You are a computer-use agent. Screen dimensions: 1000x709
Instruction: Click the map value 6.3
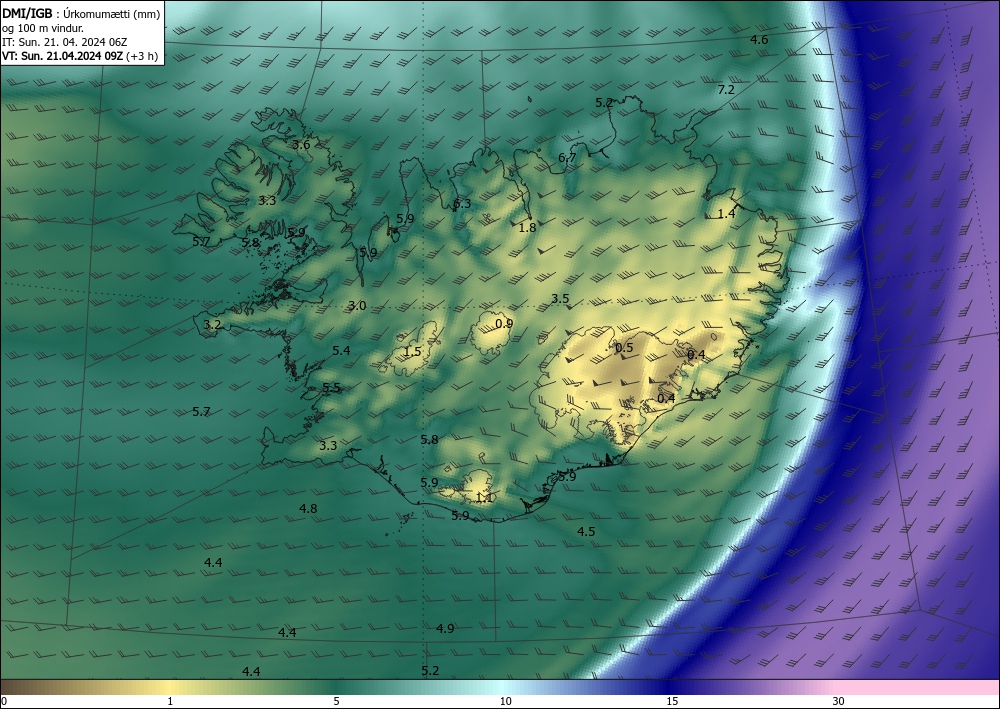(x=462, y=203)
